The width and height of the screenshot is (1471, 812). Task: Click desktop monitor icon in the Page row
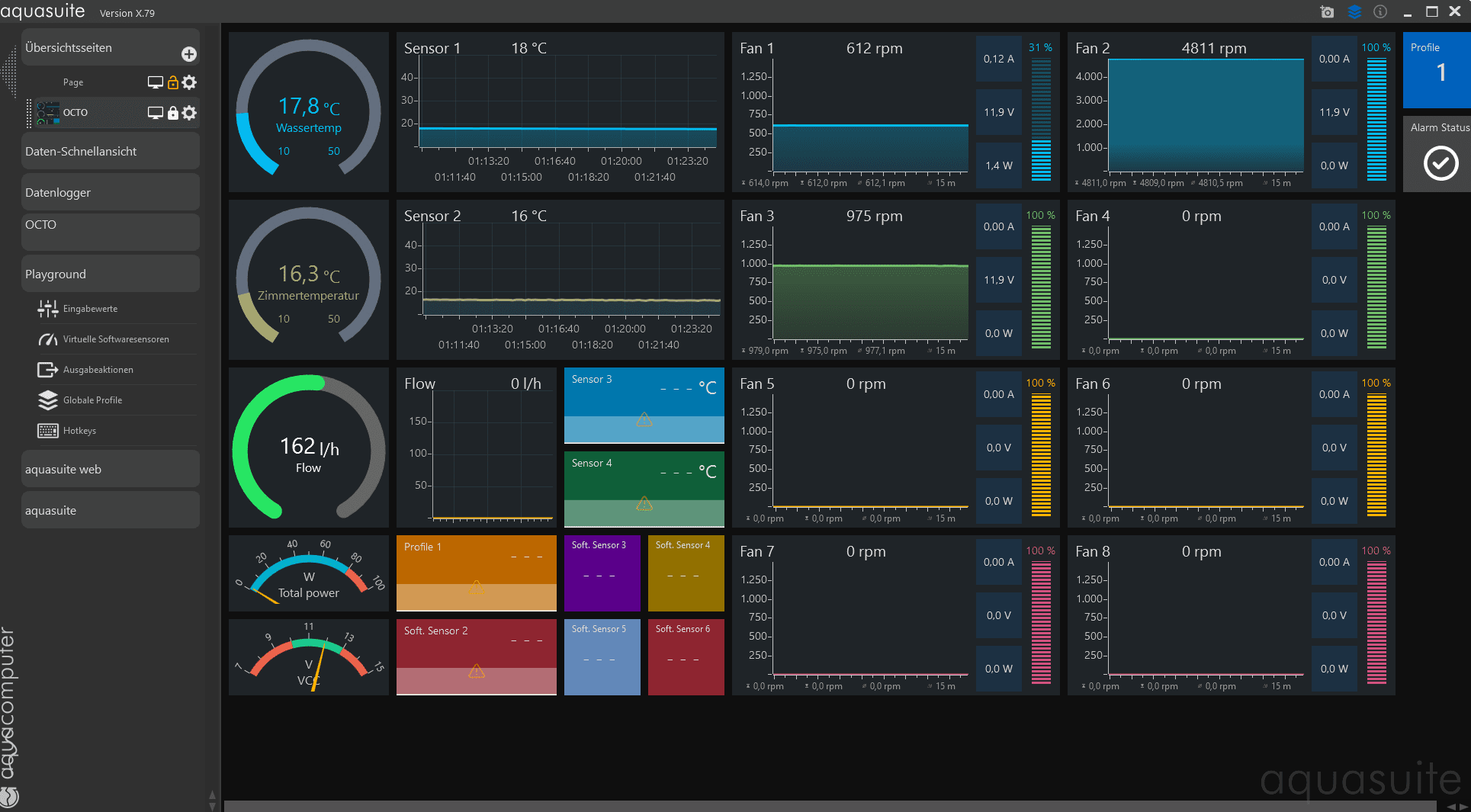[x=156, y=82]
